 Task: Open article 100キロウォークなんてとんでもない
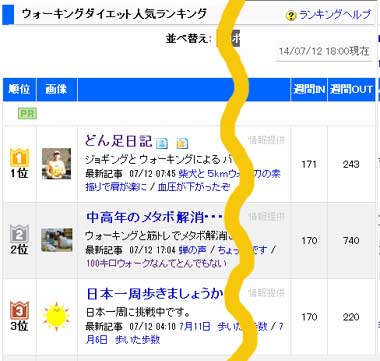tap(156, 263)
